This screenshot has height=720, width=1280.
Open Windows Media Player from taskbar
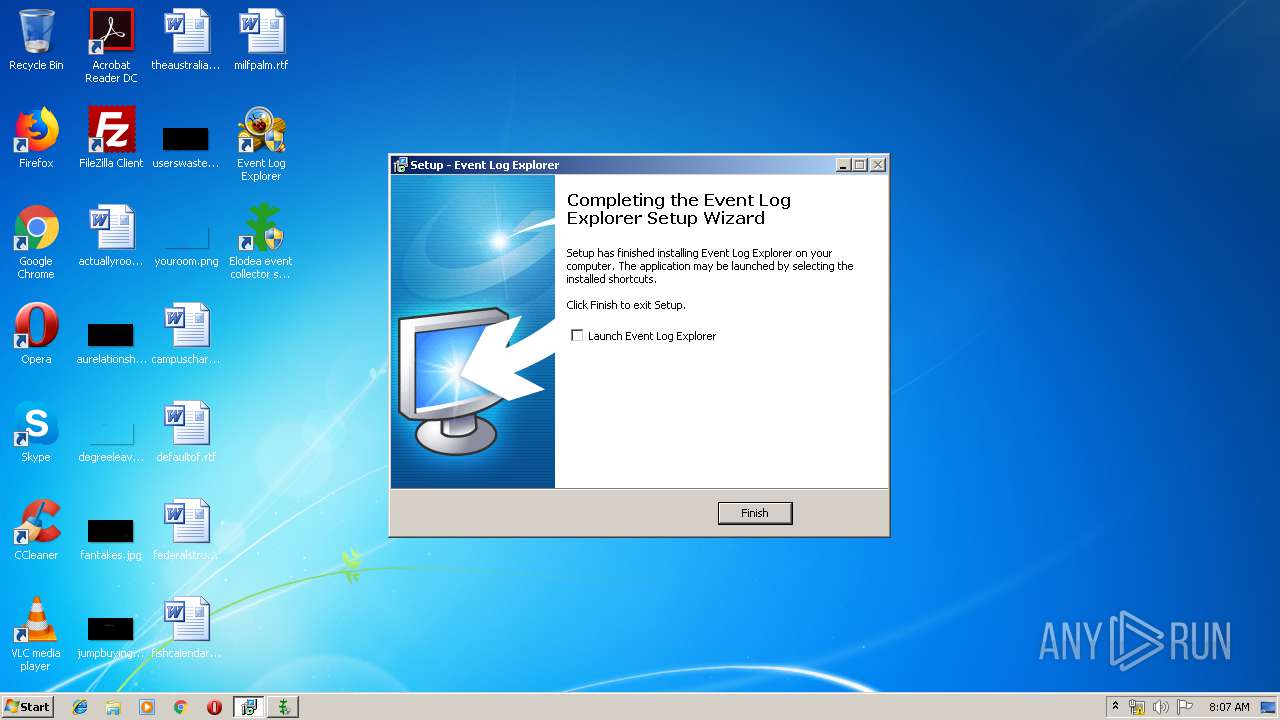(x=147, y=707)
